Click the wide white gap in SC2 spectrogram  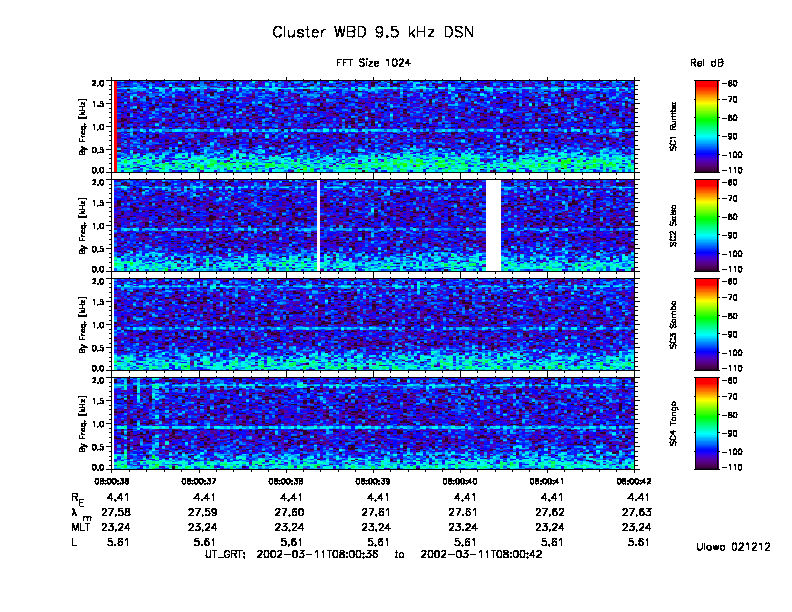coord(493,225)
